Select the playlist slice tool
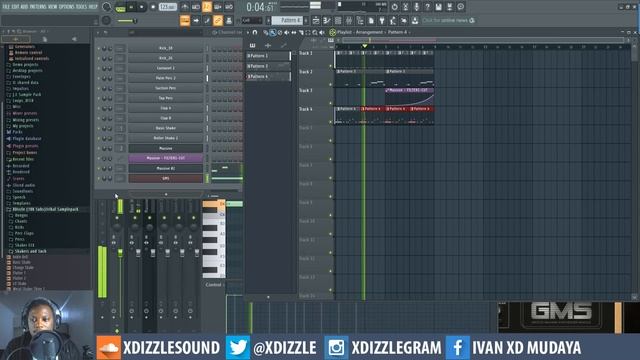Image resolution: width=640 pixels, height=360 pixels. click(x=301, y=32)
